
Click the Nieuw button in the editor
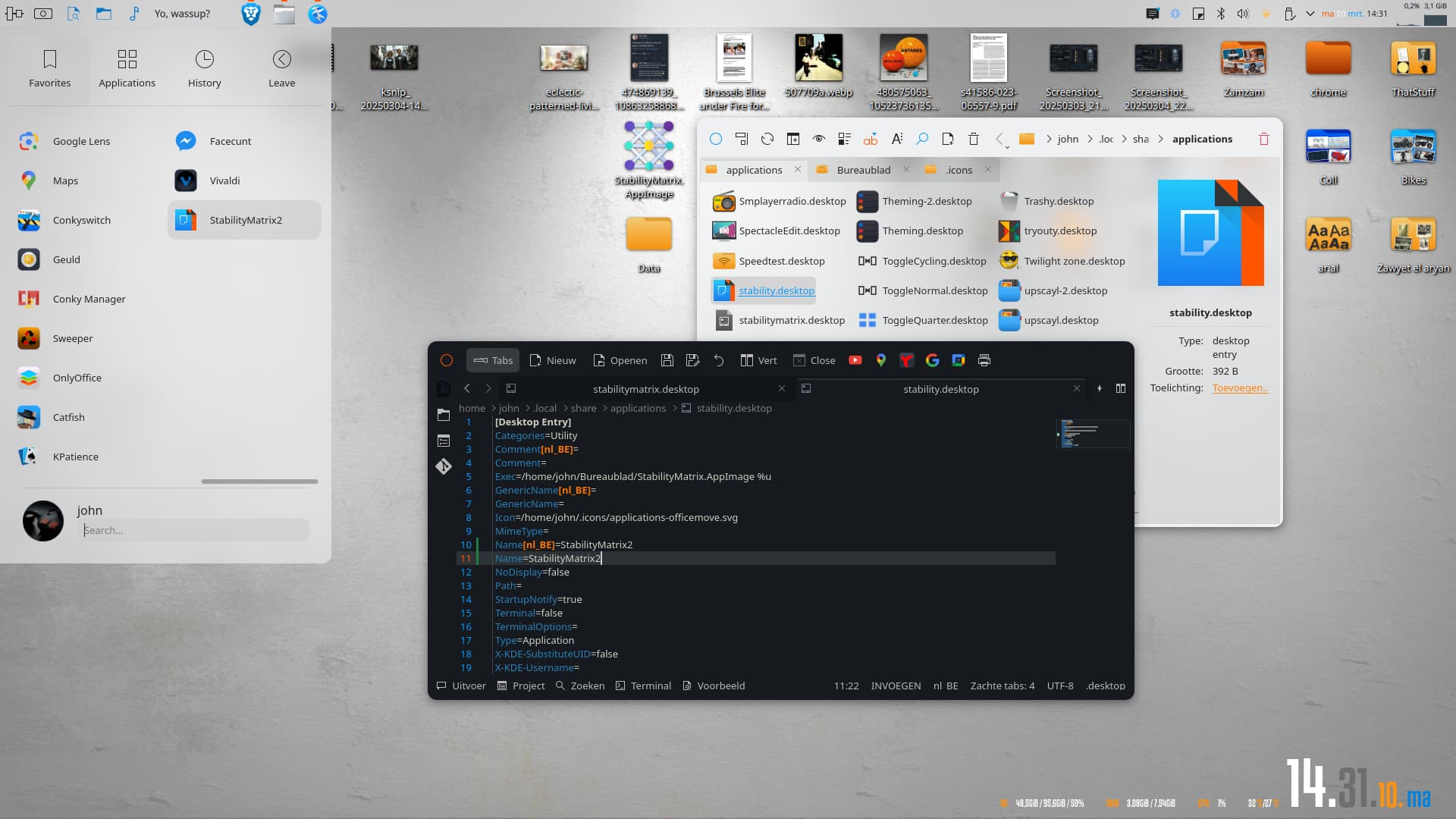553,360
